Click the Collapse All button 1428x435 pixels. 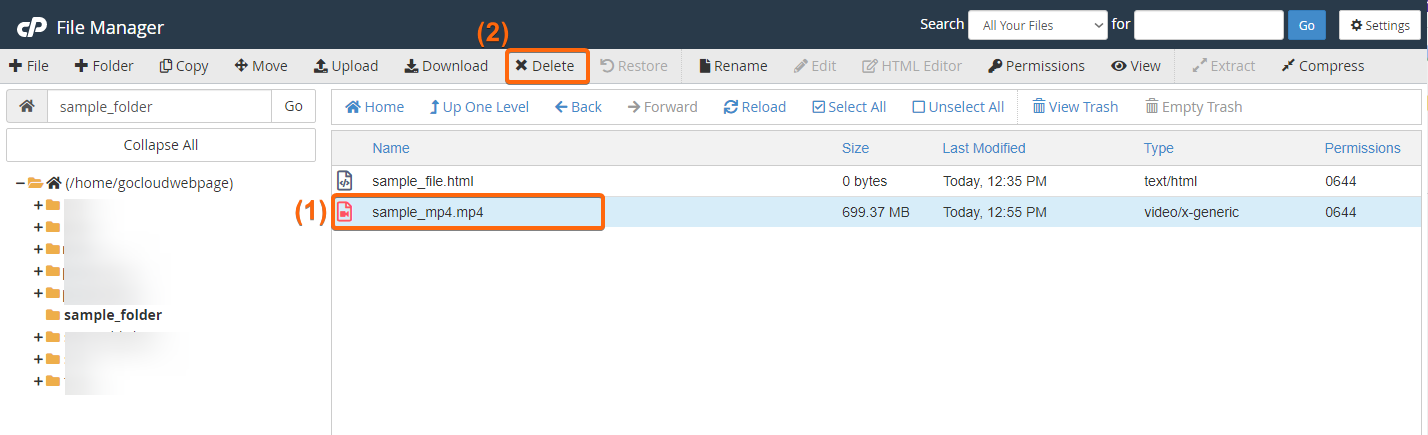click(x=161, y=145)
